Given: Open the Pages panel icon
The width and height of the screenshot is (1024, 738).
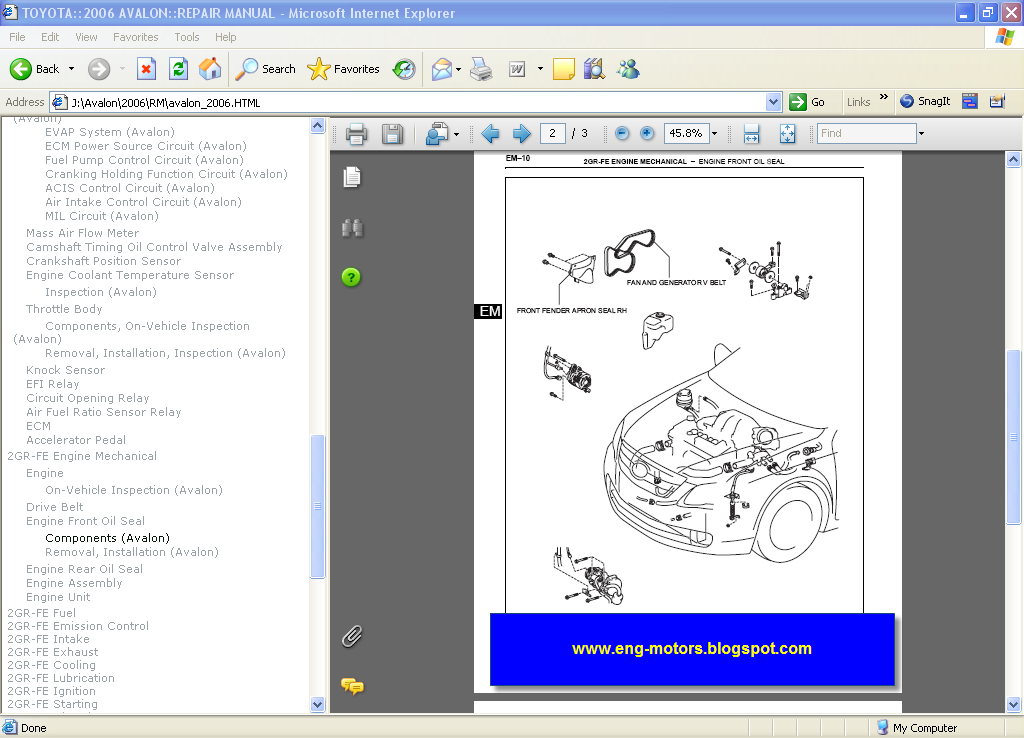Looking at the screenshot, I should 352,177.
